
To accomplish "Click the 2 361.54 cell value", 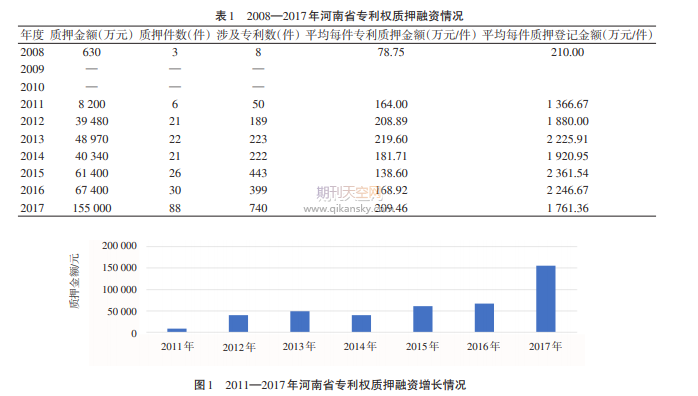I will [568, 174].
